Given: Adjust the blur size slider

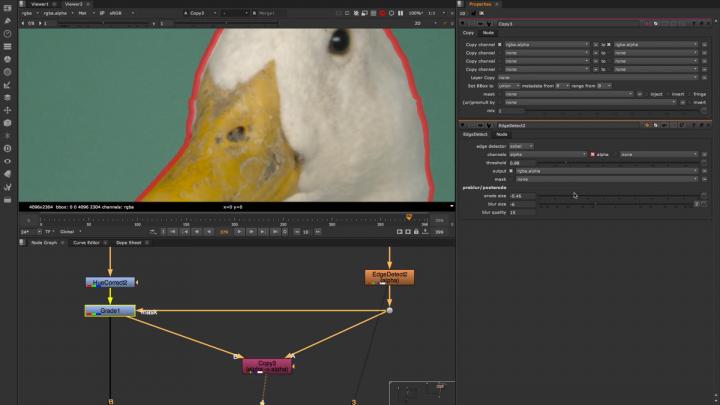Looking at the screenshot, I should click(615, 204).
